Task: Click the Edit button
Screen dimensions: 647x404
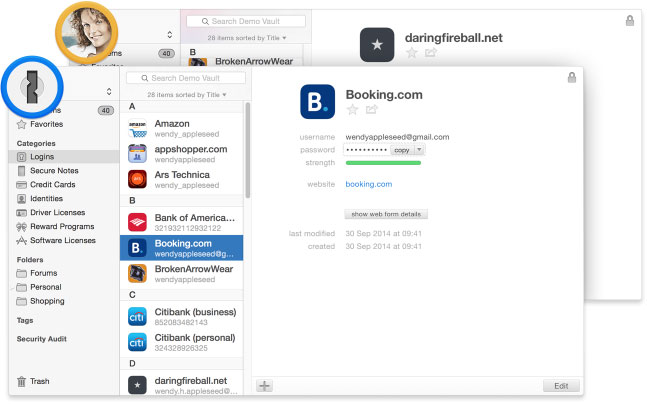Action: coord(561,386)
